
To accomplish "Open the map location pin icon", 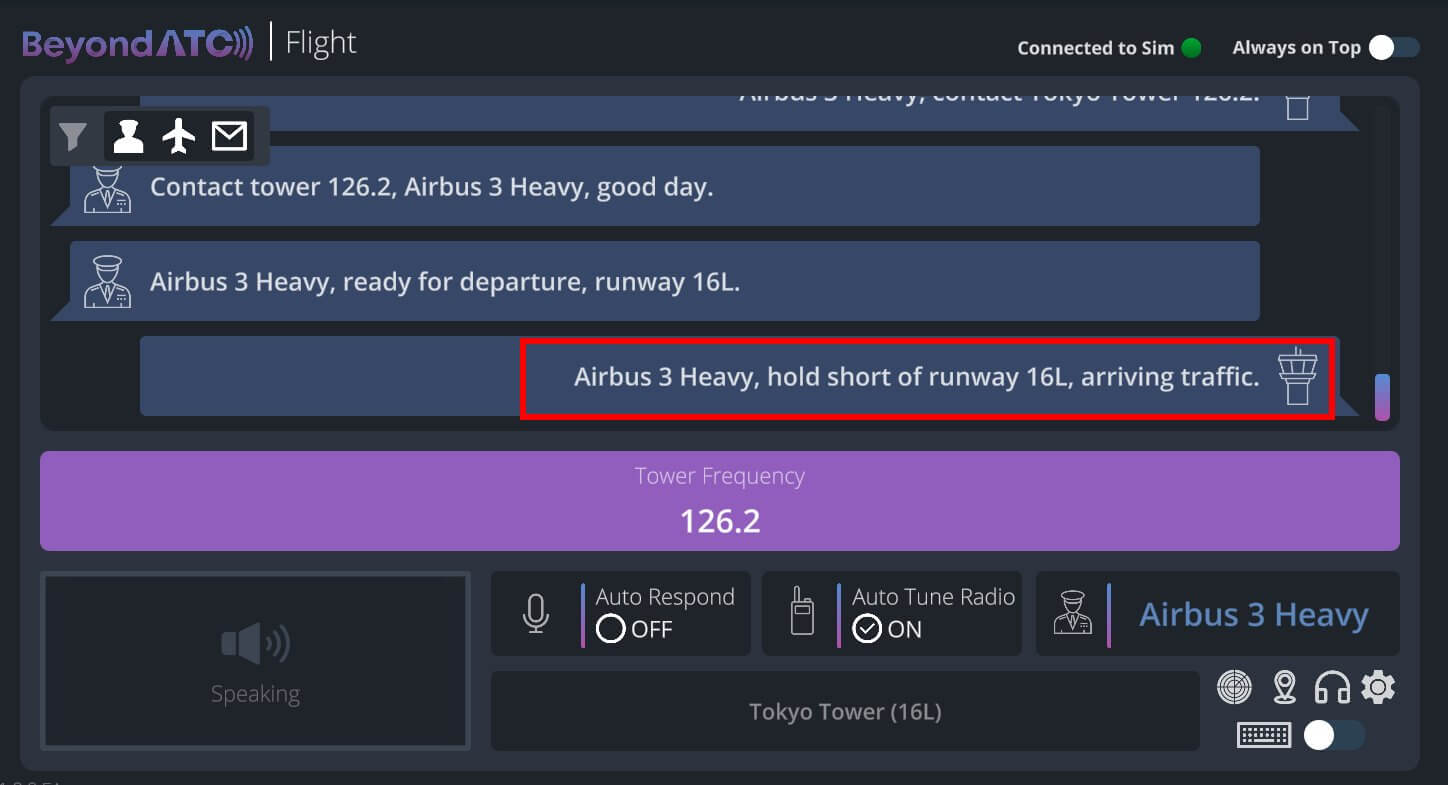I will click(1285, 687).
